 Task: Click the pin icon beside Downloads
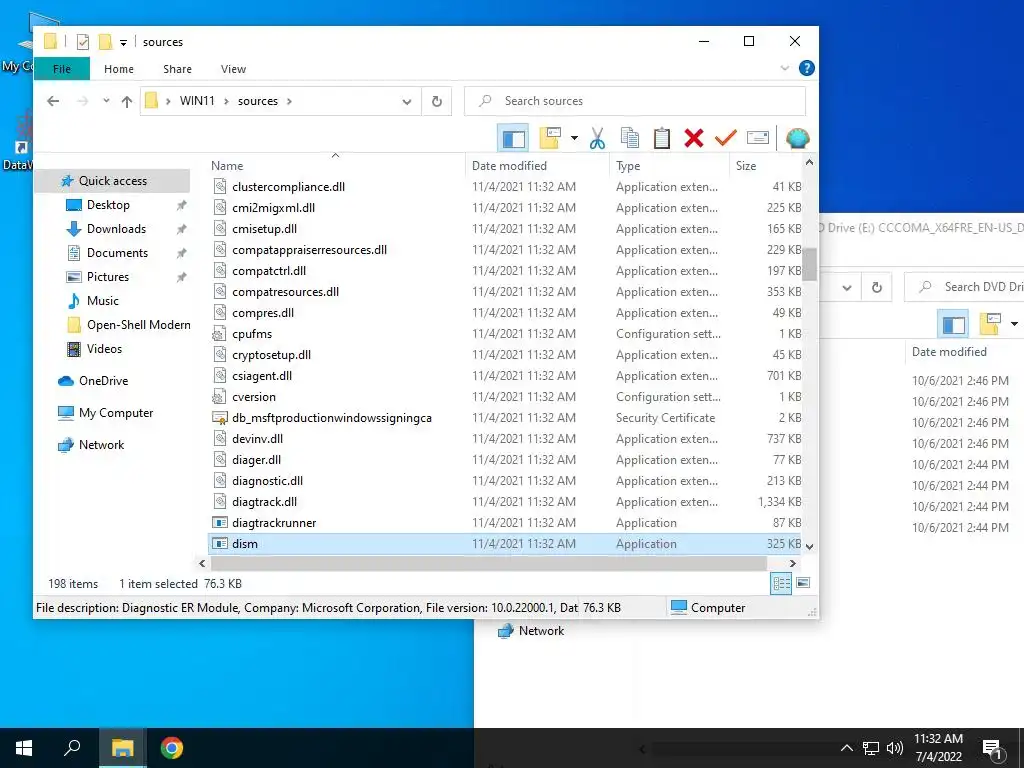[x=182, y=229]
